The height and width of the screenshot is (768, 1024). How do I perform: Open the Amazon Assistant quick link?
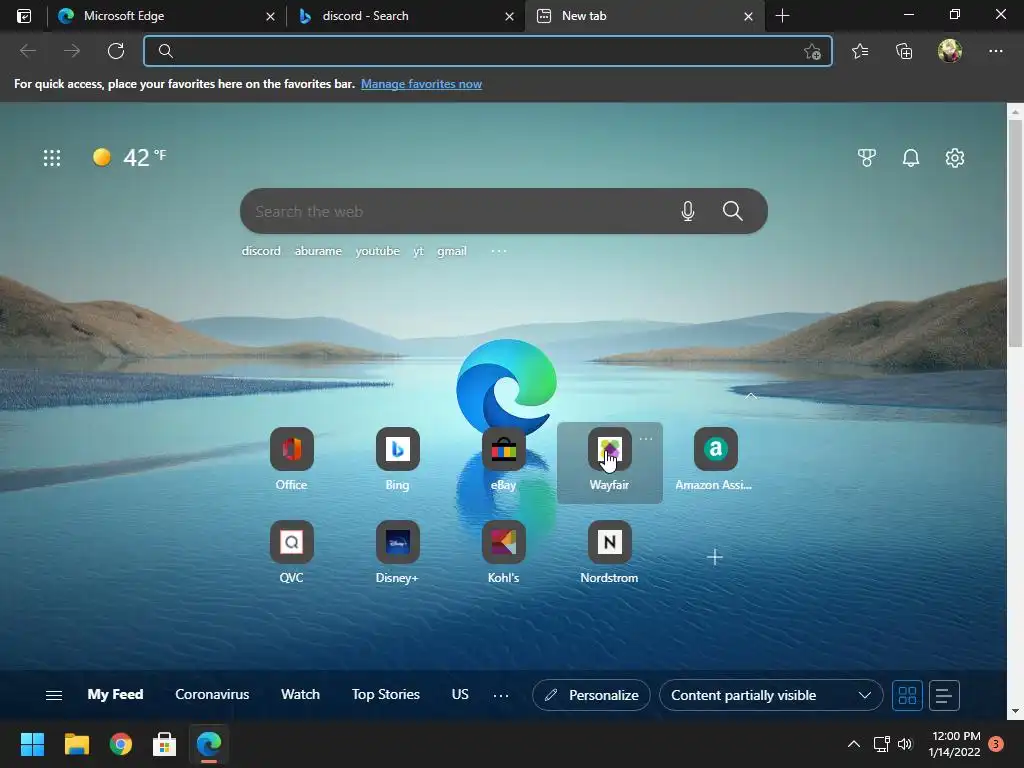[715, 460]
